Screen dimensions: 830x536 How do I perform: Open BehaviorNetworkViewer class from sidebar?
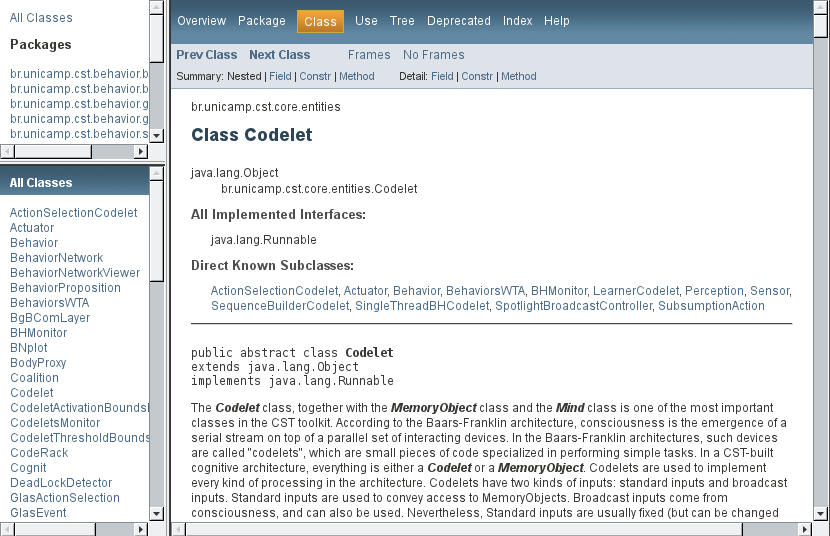pyautogui.click(x=75, y=273)
